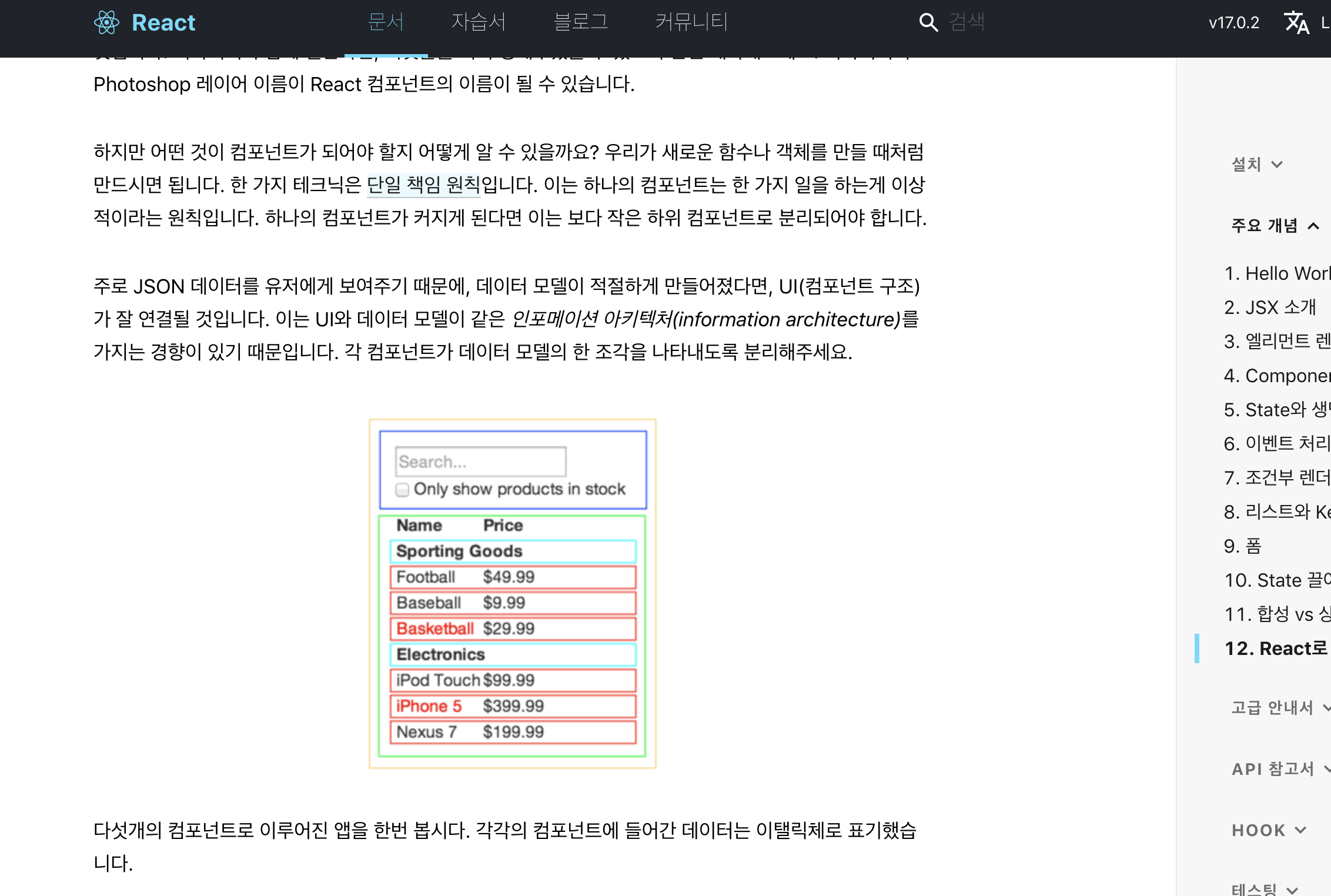Expand the HOOK sidebar section

coord(1269,830)
